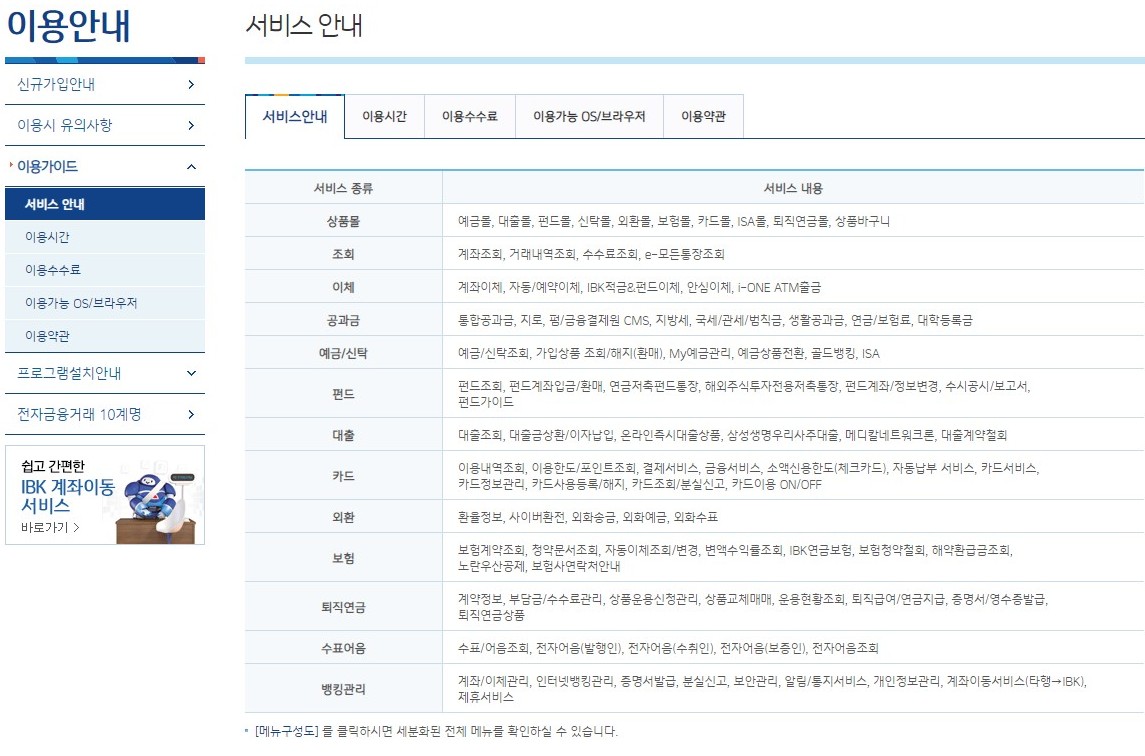Click 서비스 종류 column header
Image resolution: width=1145 pixels, height=756 pixels.
pyautogui.click(x=343, y=188)
